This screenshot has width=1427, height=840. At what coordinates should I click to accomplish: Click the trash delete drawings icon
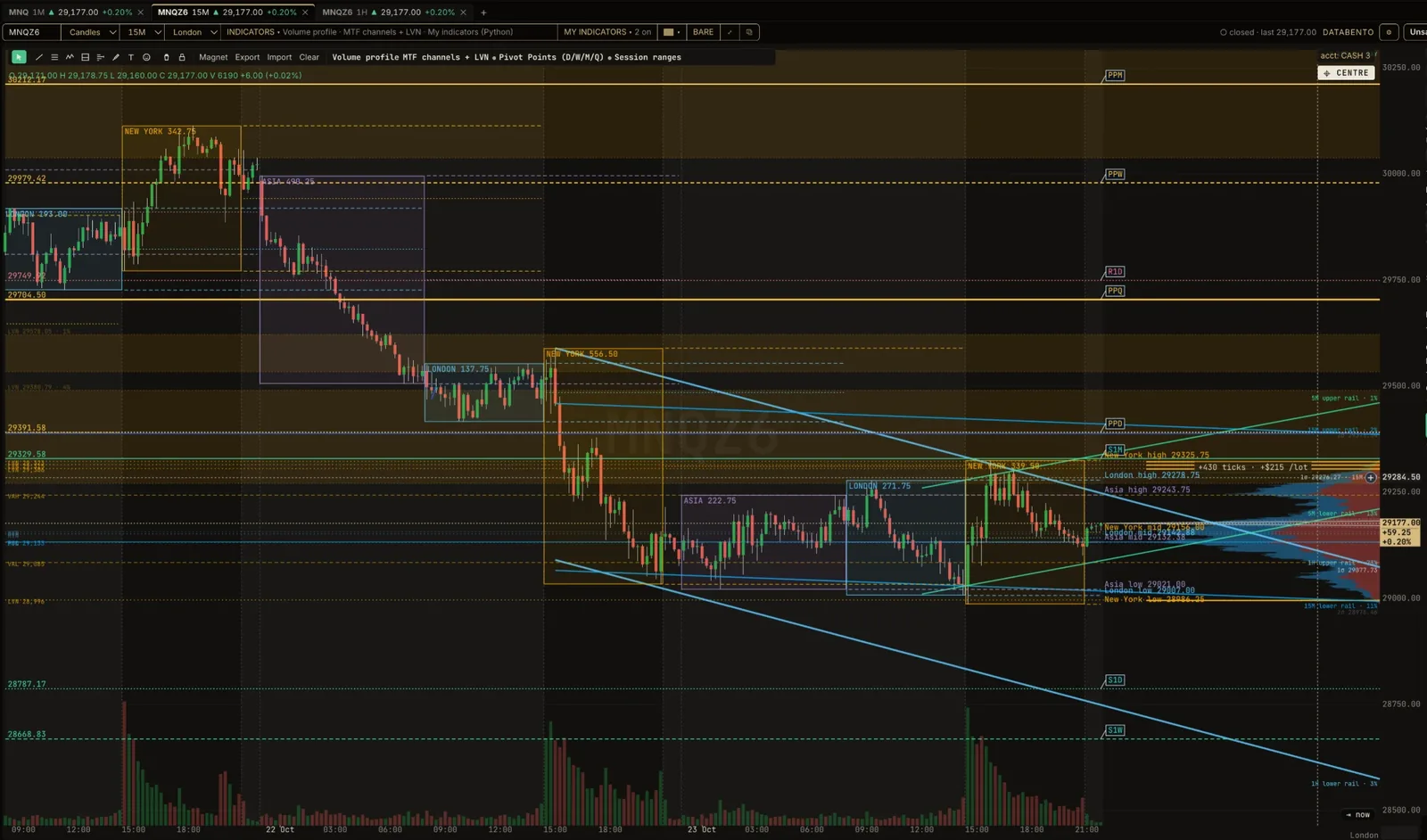[x=166, y=57]
